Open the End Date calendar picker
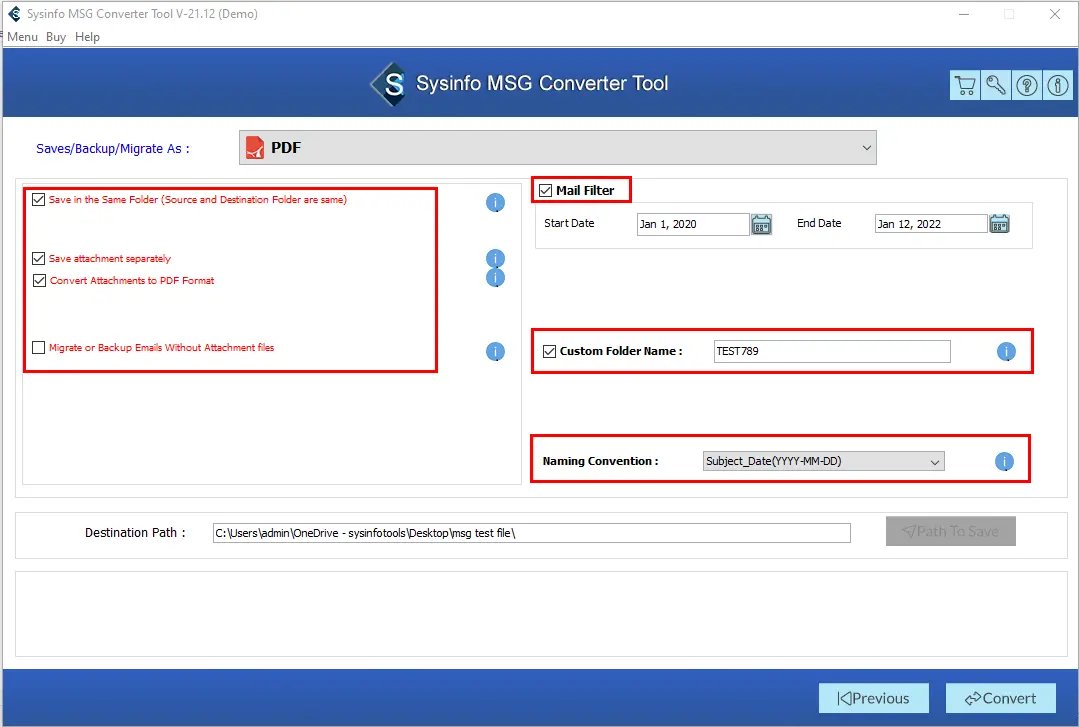1079x727 pixels. pos(999,224)
